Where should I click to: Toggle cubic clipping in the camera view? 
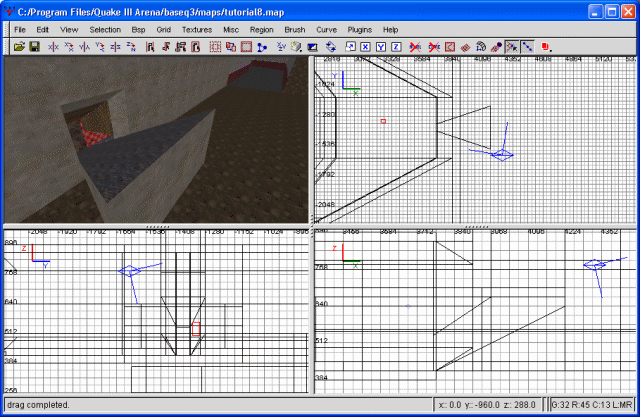pos(312,47)
